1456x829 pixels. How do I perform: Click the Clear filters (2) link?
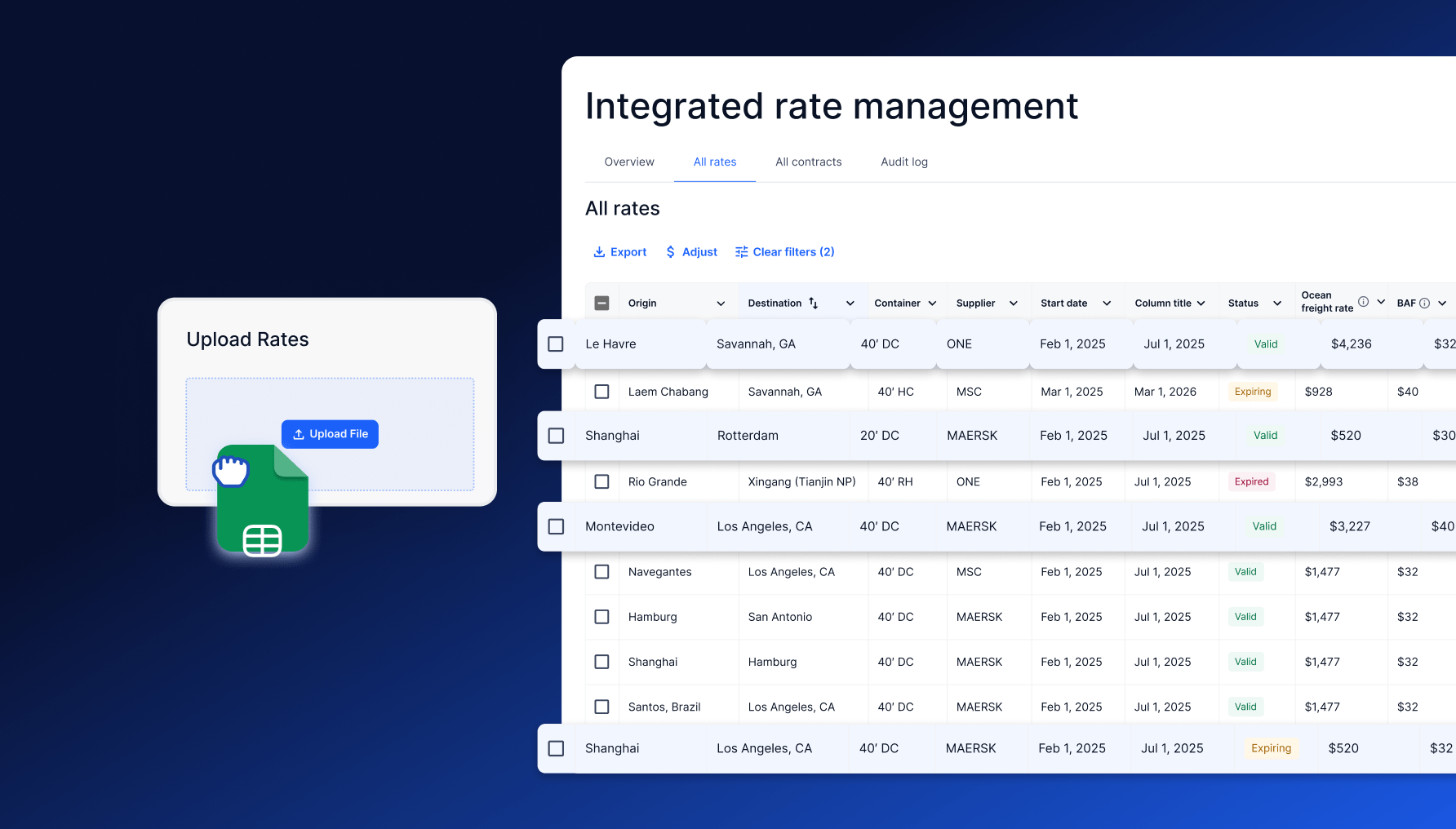click(793, 252)
